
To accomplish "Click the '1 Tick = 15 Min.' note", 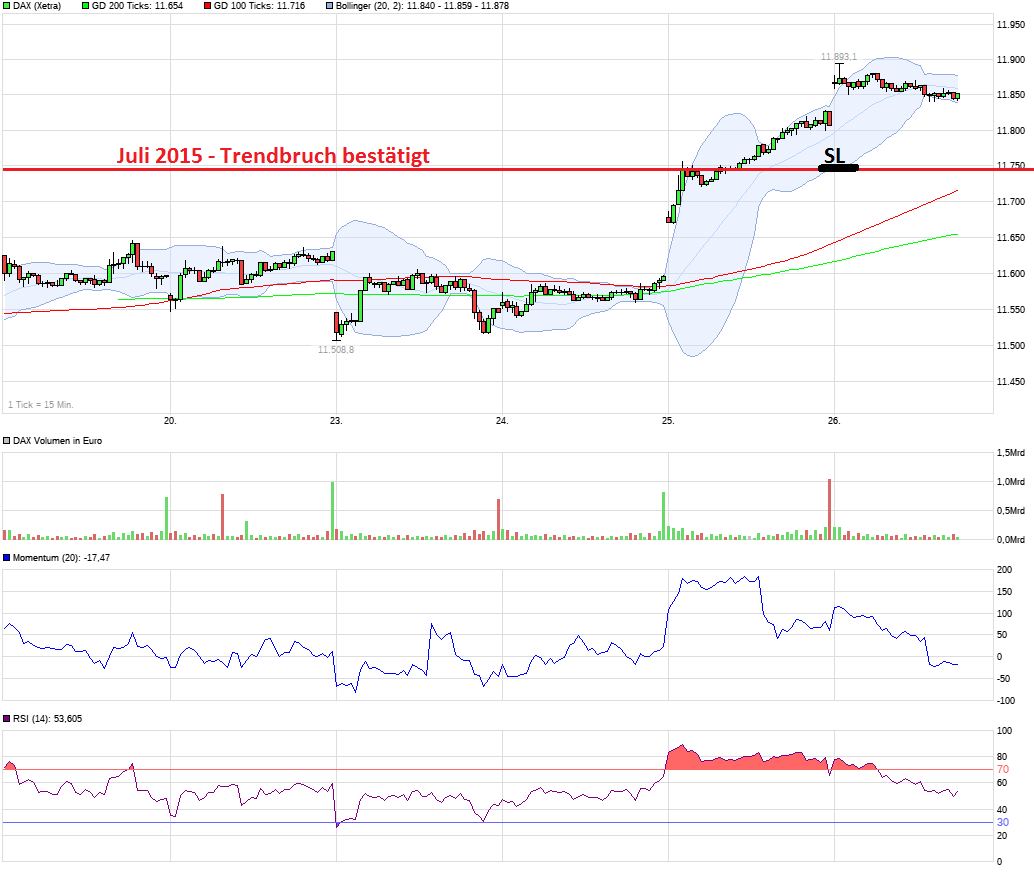I will point(41,405).
